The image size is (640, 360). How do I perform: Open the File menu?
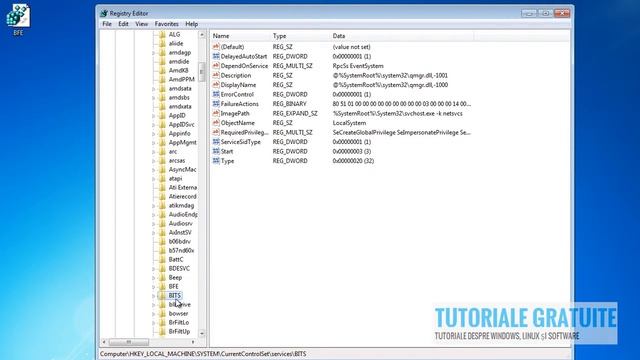tap(107, 24)
